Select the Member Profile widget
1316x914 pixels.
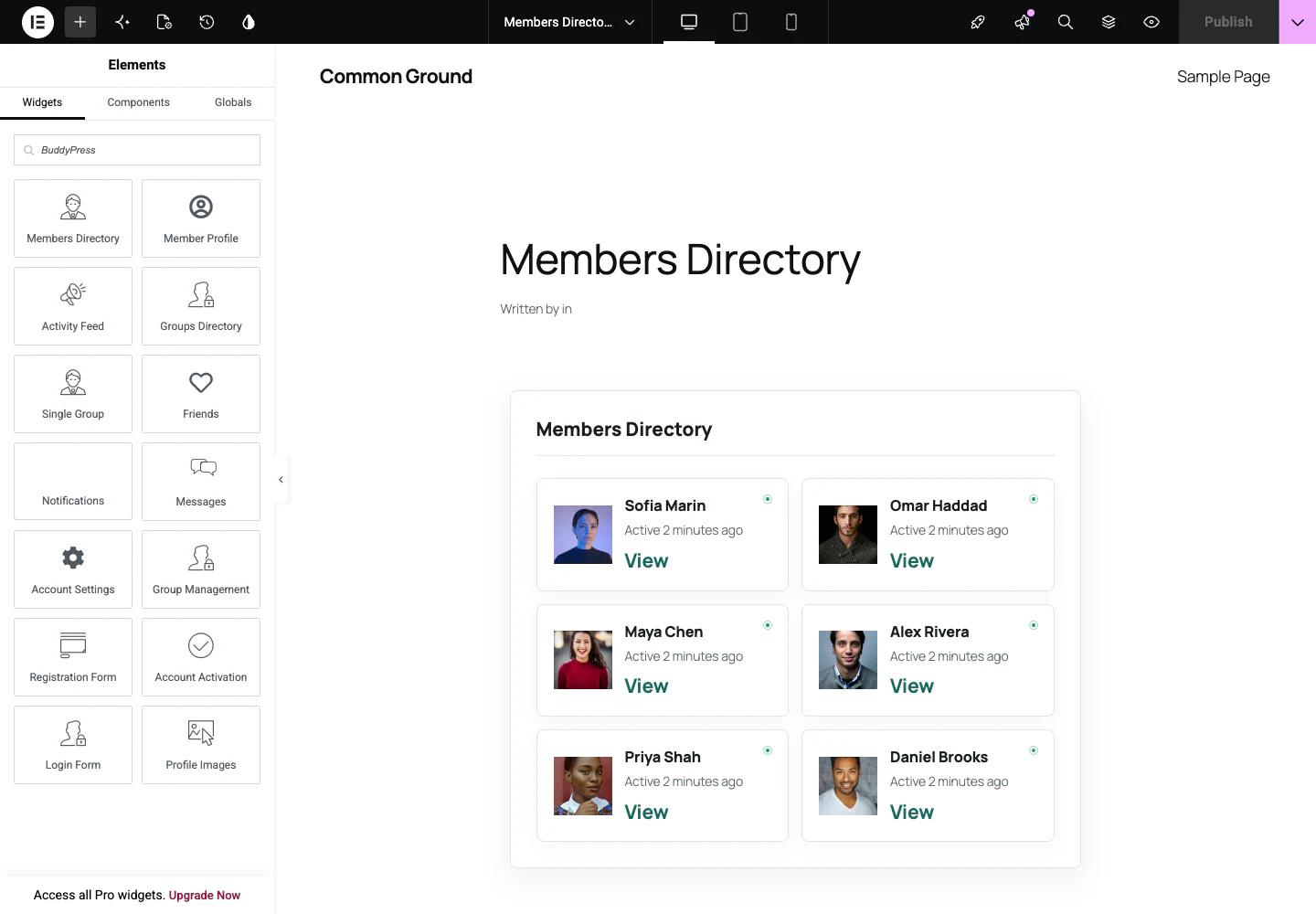point(201,218)
